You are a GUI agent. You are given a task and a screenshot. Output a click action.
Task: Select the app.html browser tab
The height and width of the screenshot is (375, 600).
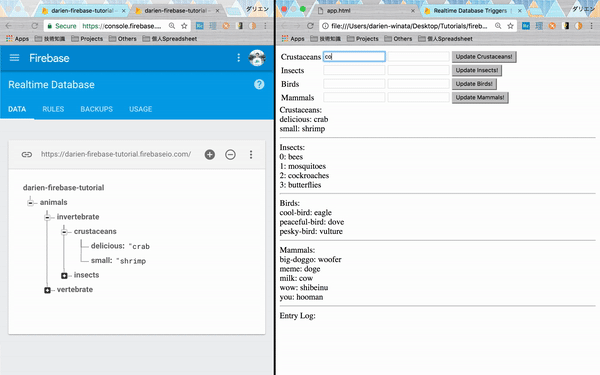[365, 11]
